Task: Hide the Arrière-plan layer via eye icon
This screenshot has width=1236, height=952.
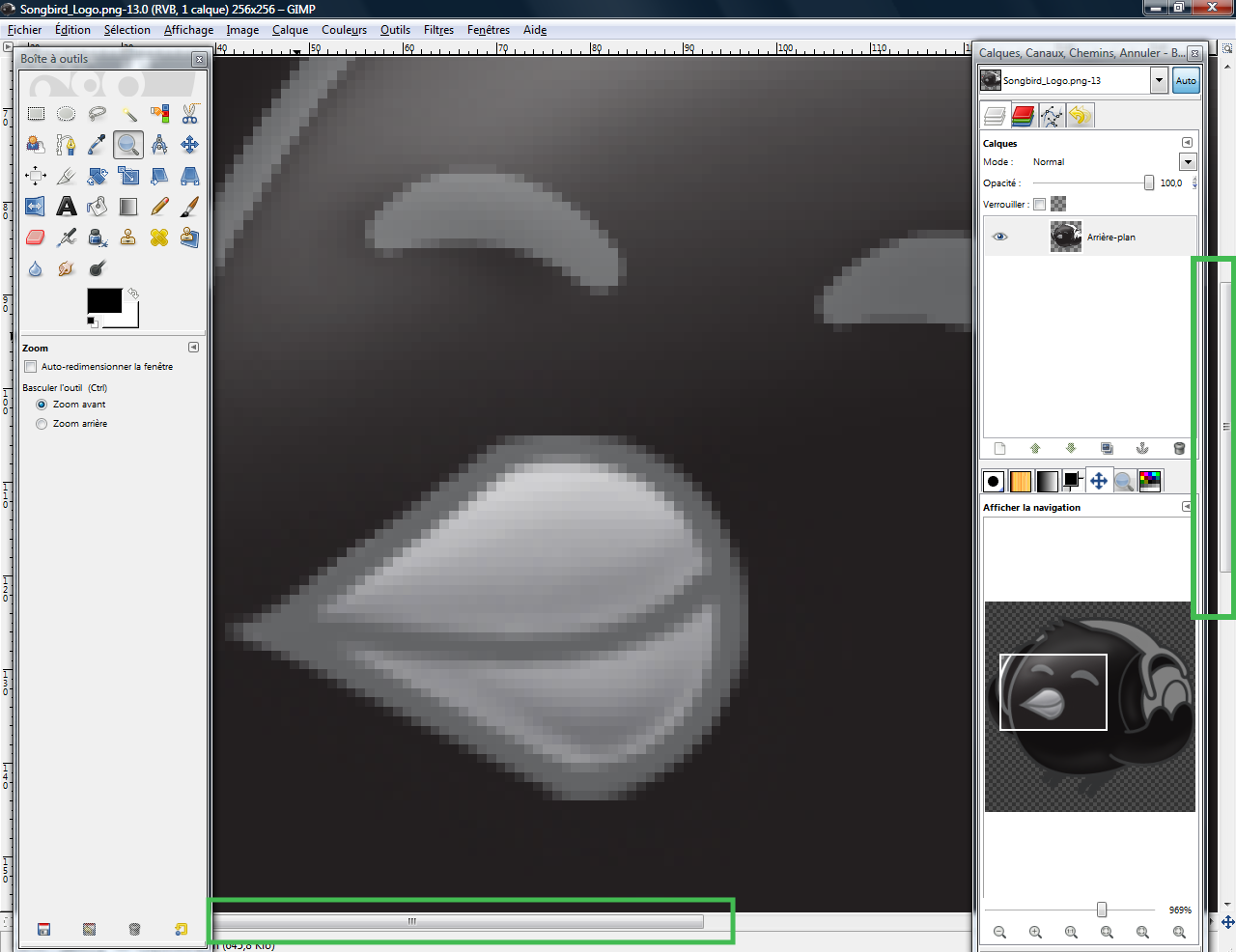Action: click(x=1000, y=237)
